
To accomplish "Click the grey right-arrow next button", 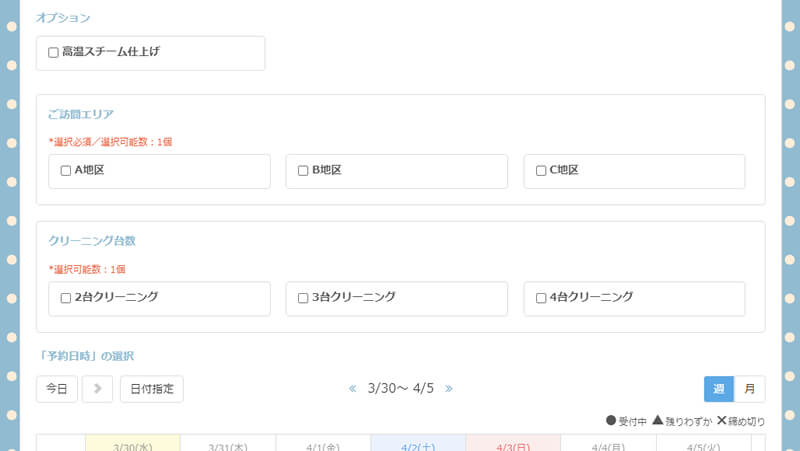I will click(x=97, y=389).
